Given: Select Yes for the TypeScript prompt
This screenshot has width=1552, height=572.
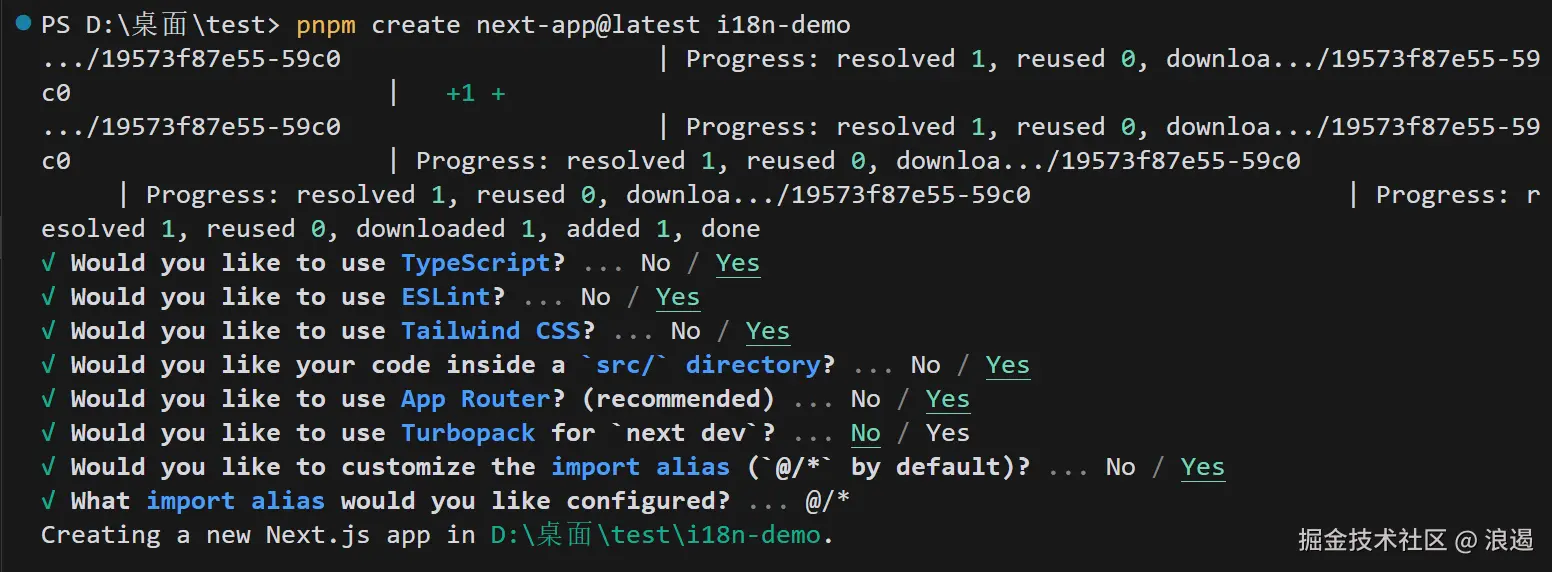Looking at the screenshot, I should [738, 263].
